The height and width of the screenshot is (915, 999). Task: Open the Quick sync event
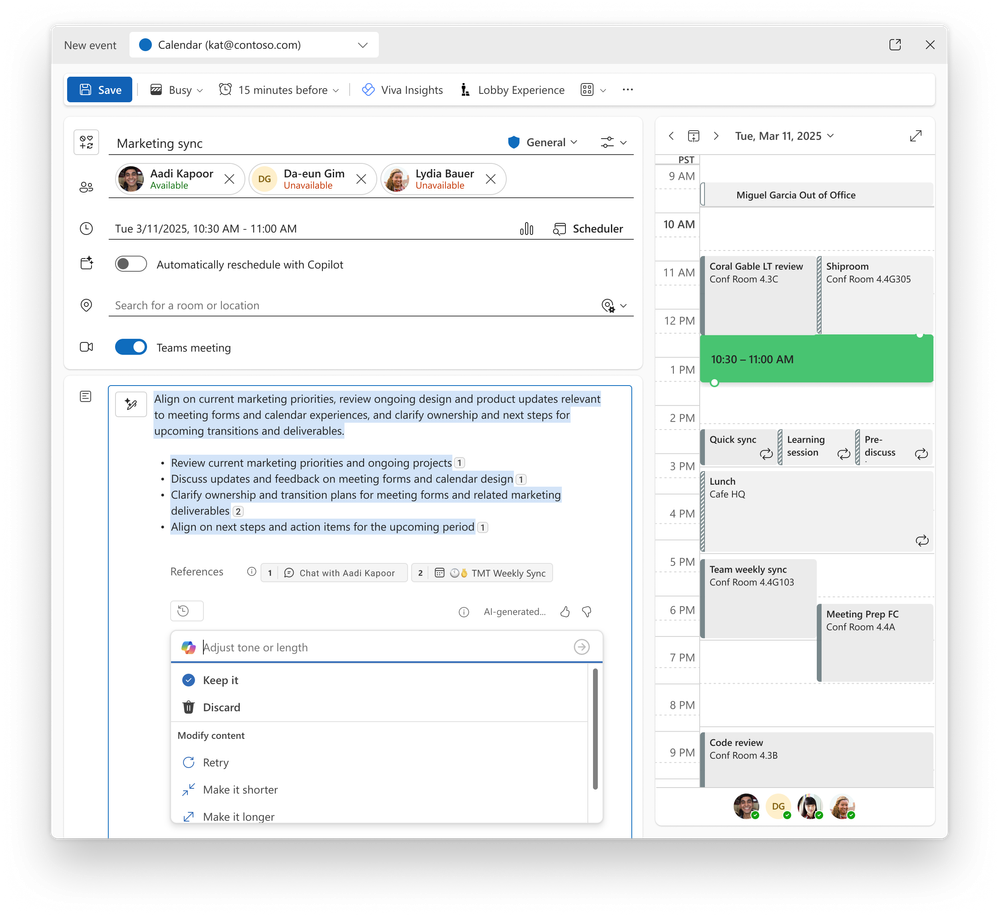(738, 447)
